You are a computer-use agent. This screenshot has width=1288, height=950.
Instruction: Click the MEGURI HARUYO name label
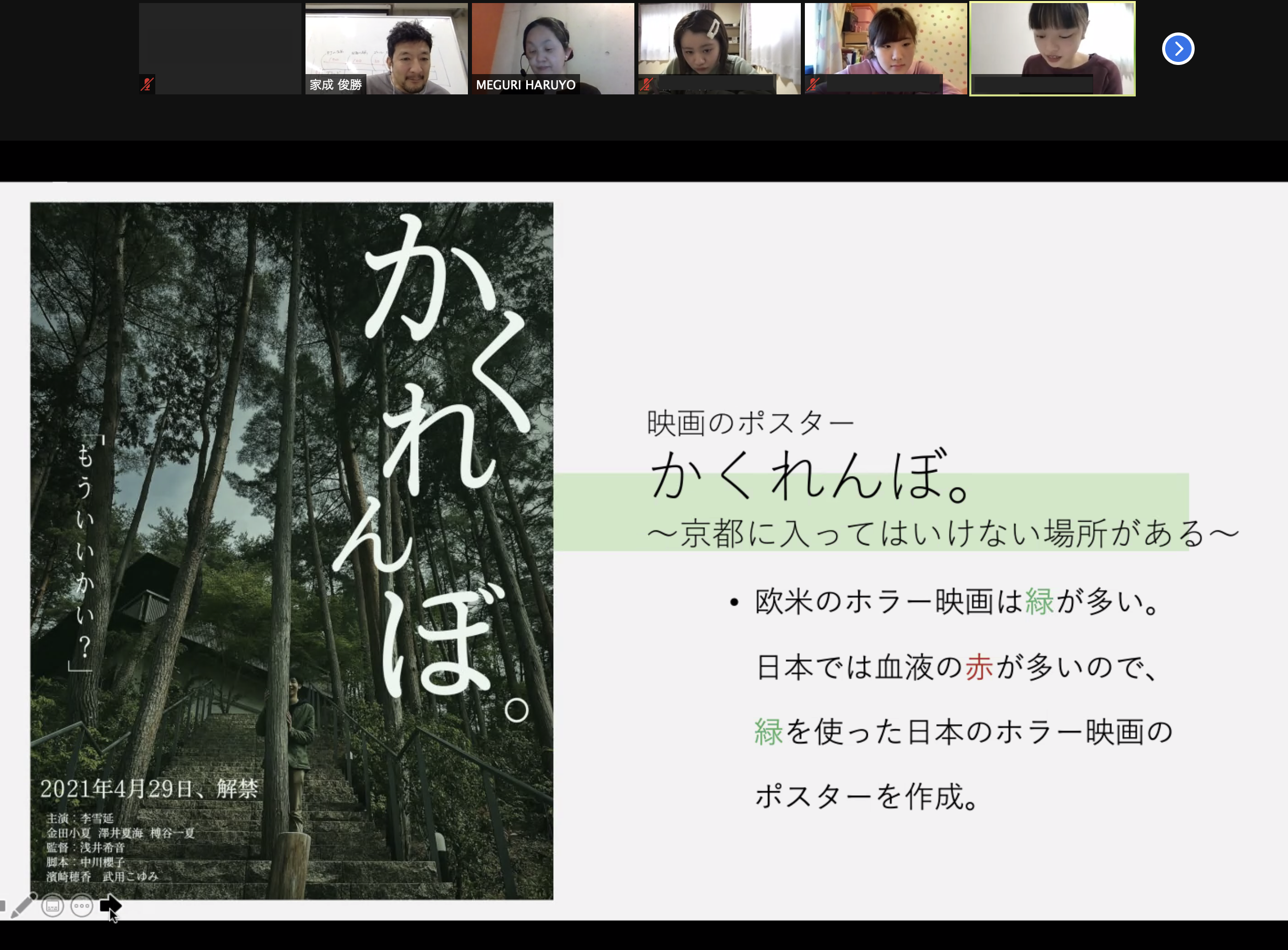click(526, 85)
